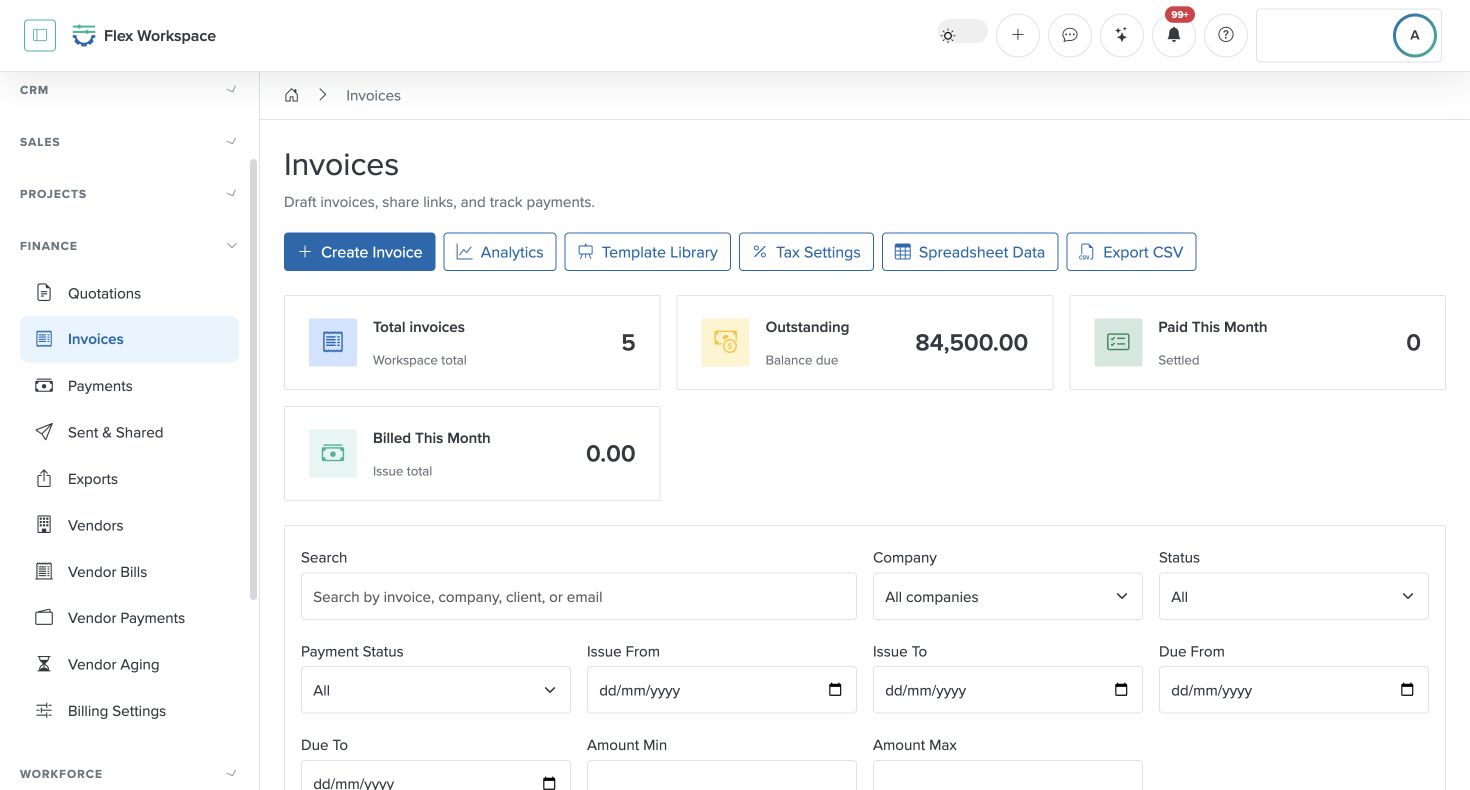Open the Analytics view
1470x790 pixels.
pos(499,252)
